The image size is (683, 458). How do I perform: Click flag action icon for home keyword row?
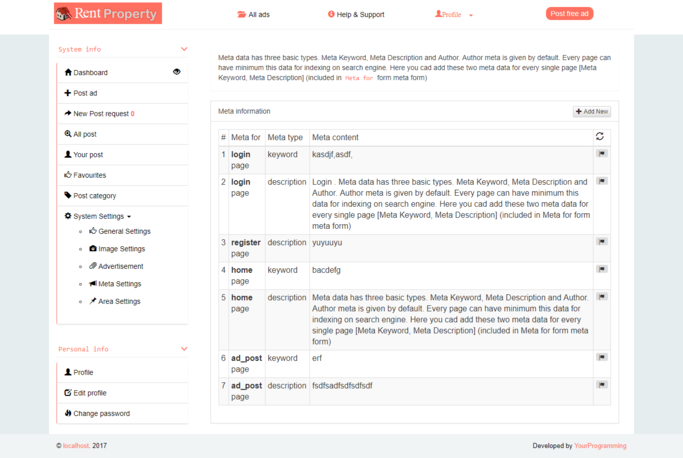pos(601,269)
